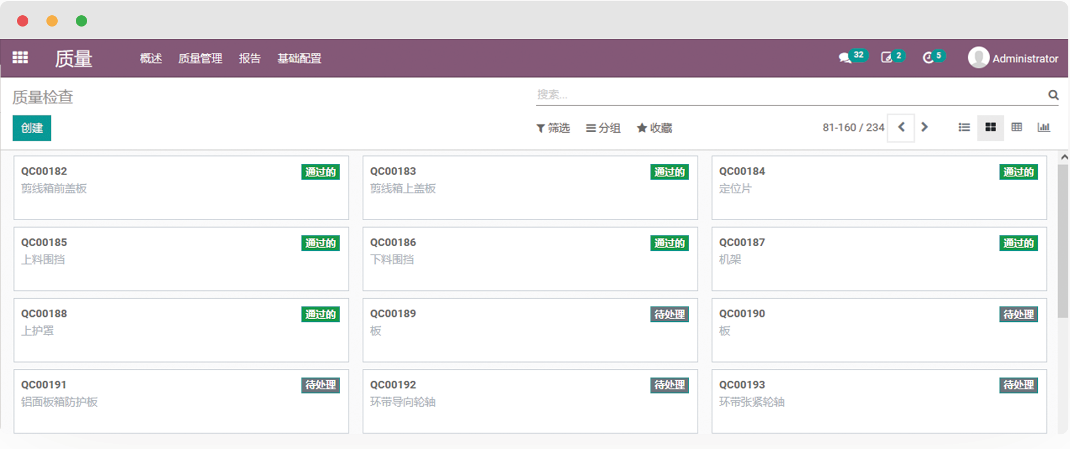The height and width of the screenshot is (449, 1070).
Task: Switch to pivot table view icon
Action: pyautogui.click(x=1017, y=127)
